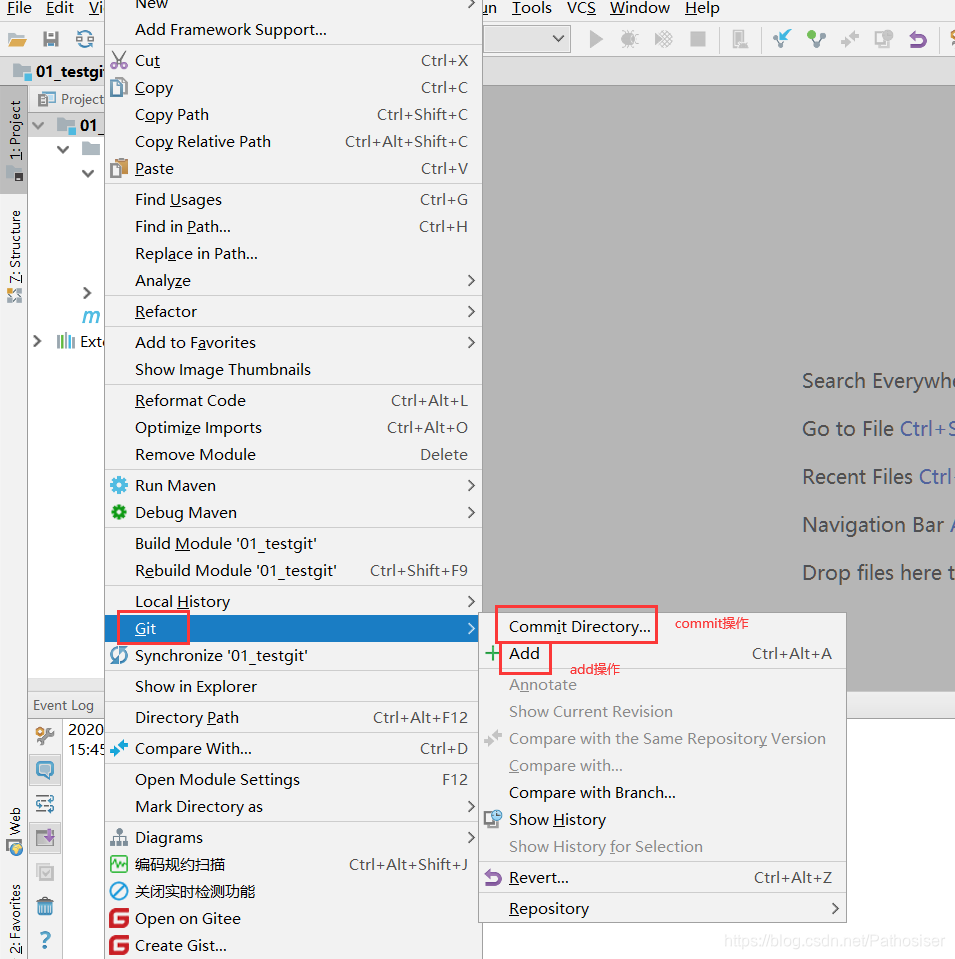Click the Open folder toolbar icon

pos(17,40)
